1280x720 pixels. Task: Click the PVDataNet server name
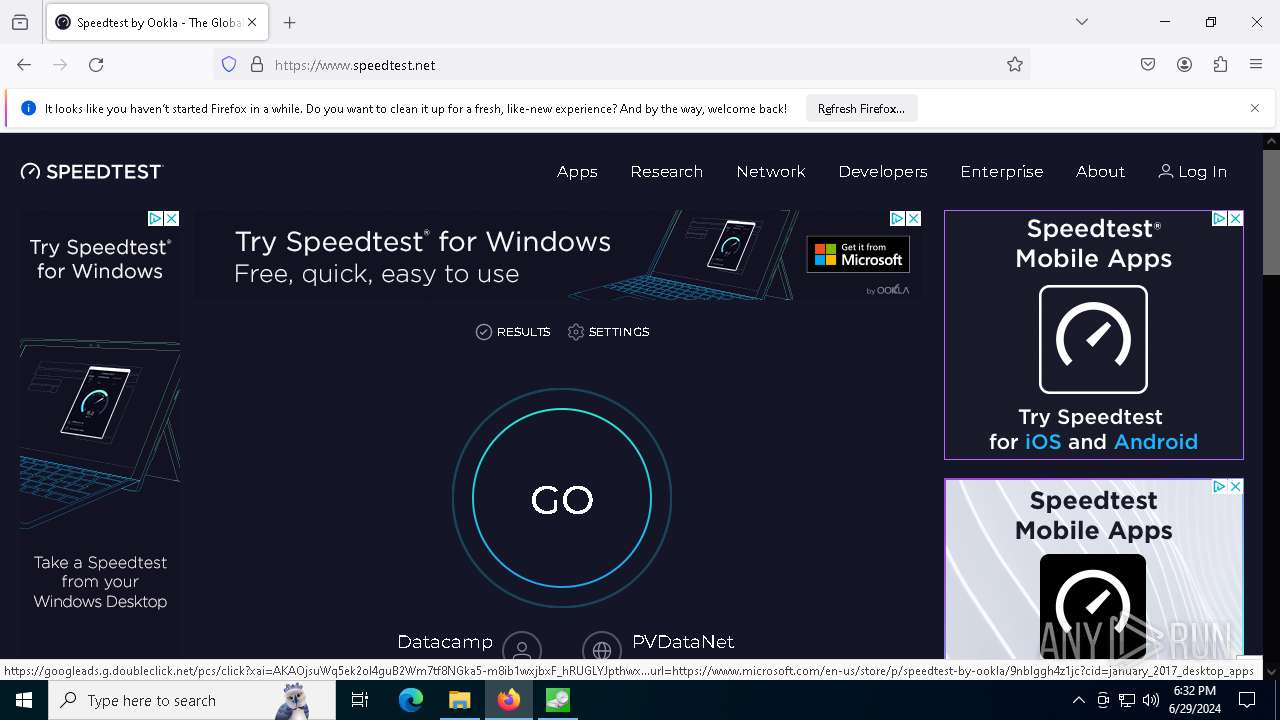pyautogui.click(x=683, y=642)
